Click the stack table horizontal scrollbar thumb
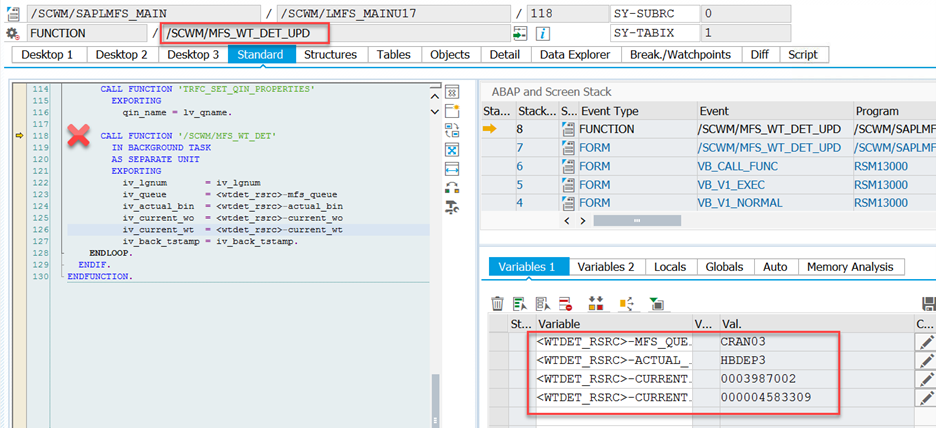The height and width of the screenshot is (428, 936). tap(637, 221)
